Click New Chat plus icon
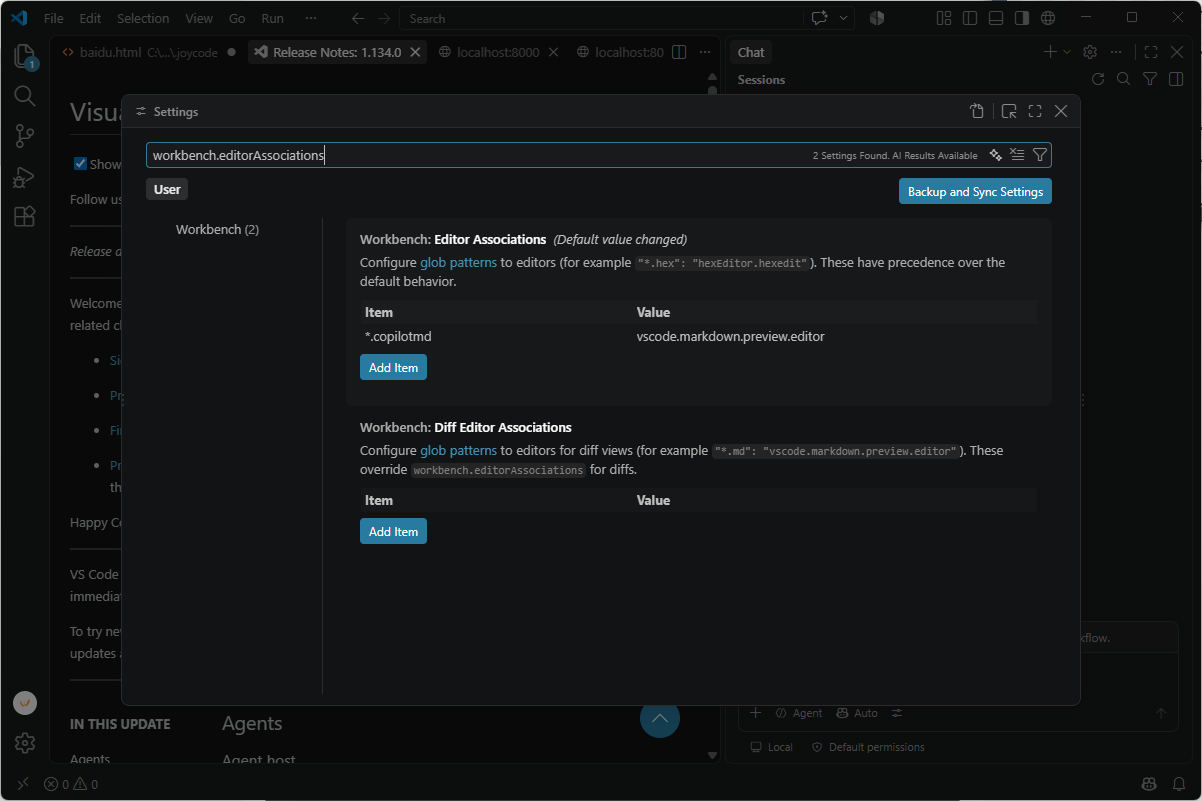1202x801 pixels. pos(1050,52)
